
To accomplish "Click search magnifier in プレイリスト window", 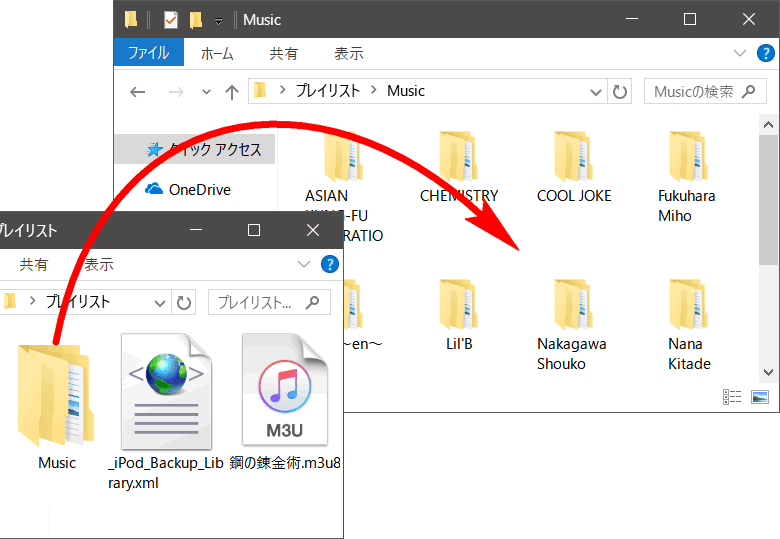I will [x=312, y=302].
